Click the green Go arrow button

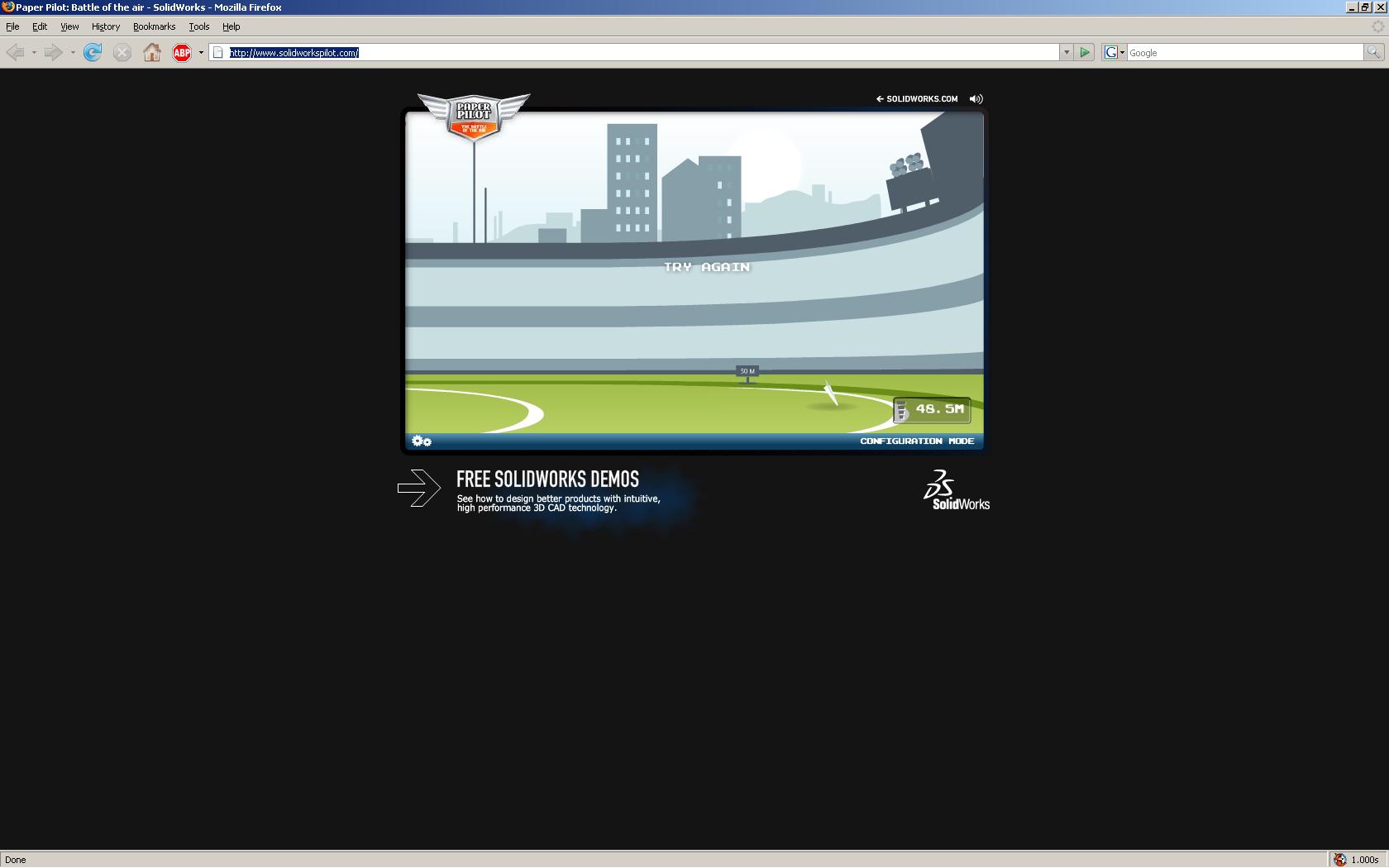1085,53
